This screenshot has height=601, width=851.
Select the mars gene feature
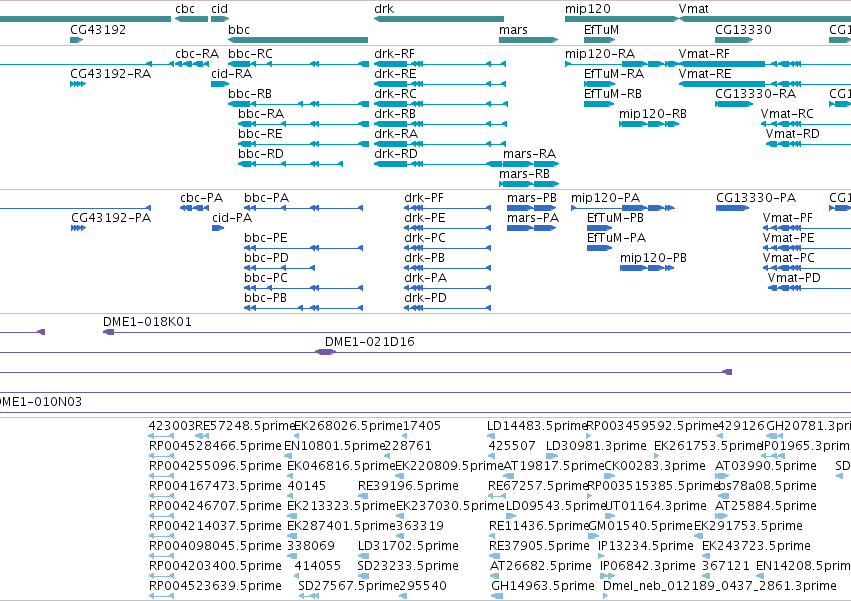click(529, 40)
